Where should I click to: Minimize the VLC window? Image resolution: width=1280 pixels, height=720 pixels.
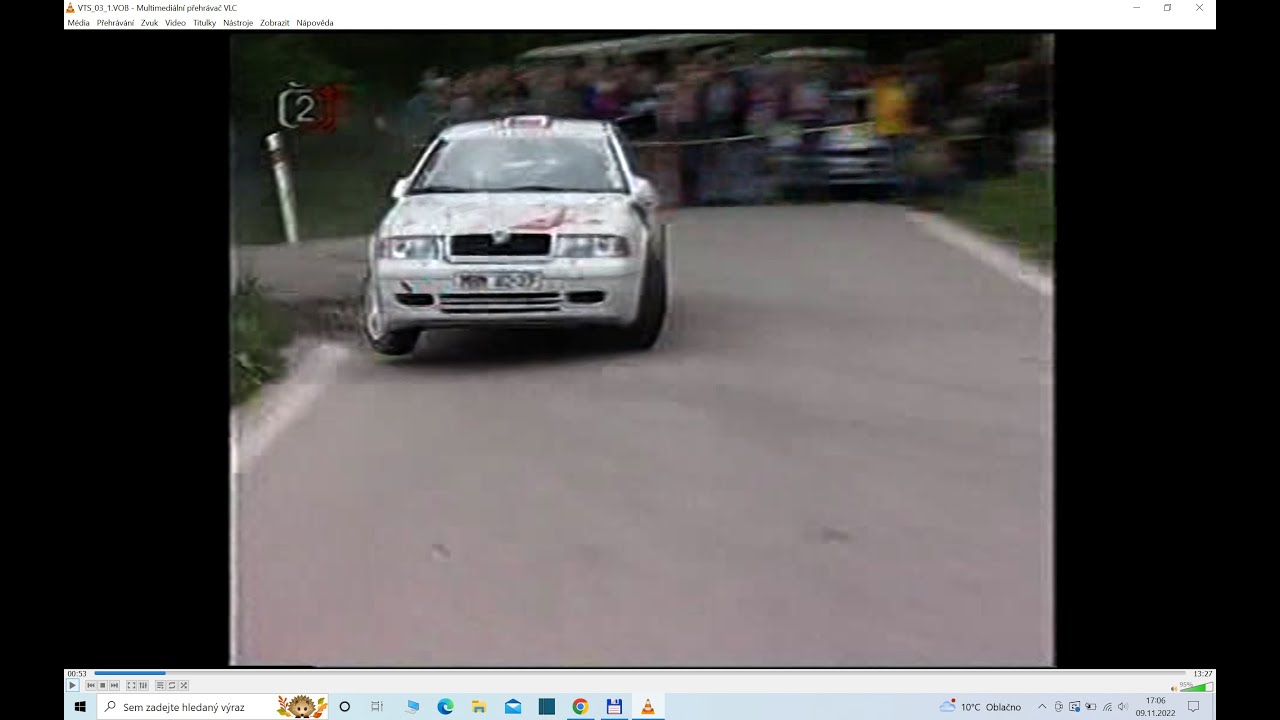coord(1136,8)
